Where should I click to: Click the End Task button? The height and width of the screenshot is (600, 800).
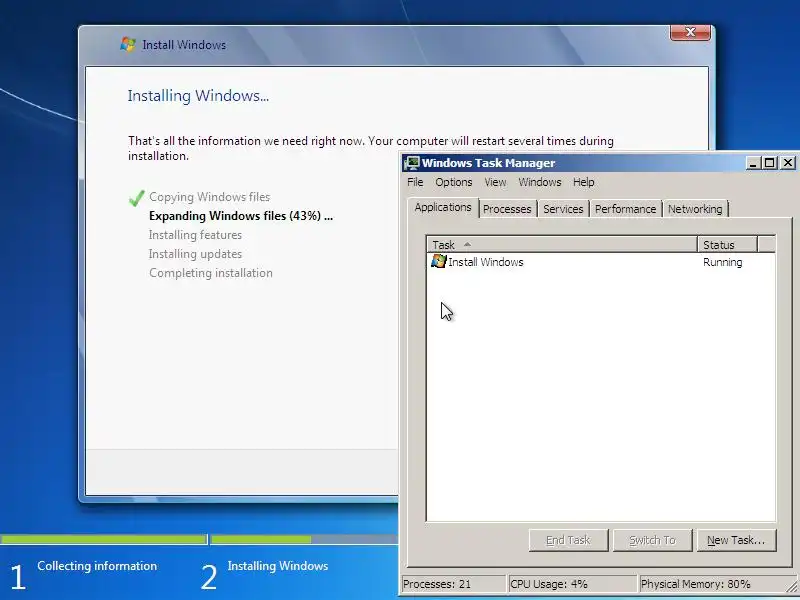568,540
